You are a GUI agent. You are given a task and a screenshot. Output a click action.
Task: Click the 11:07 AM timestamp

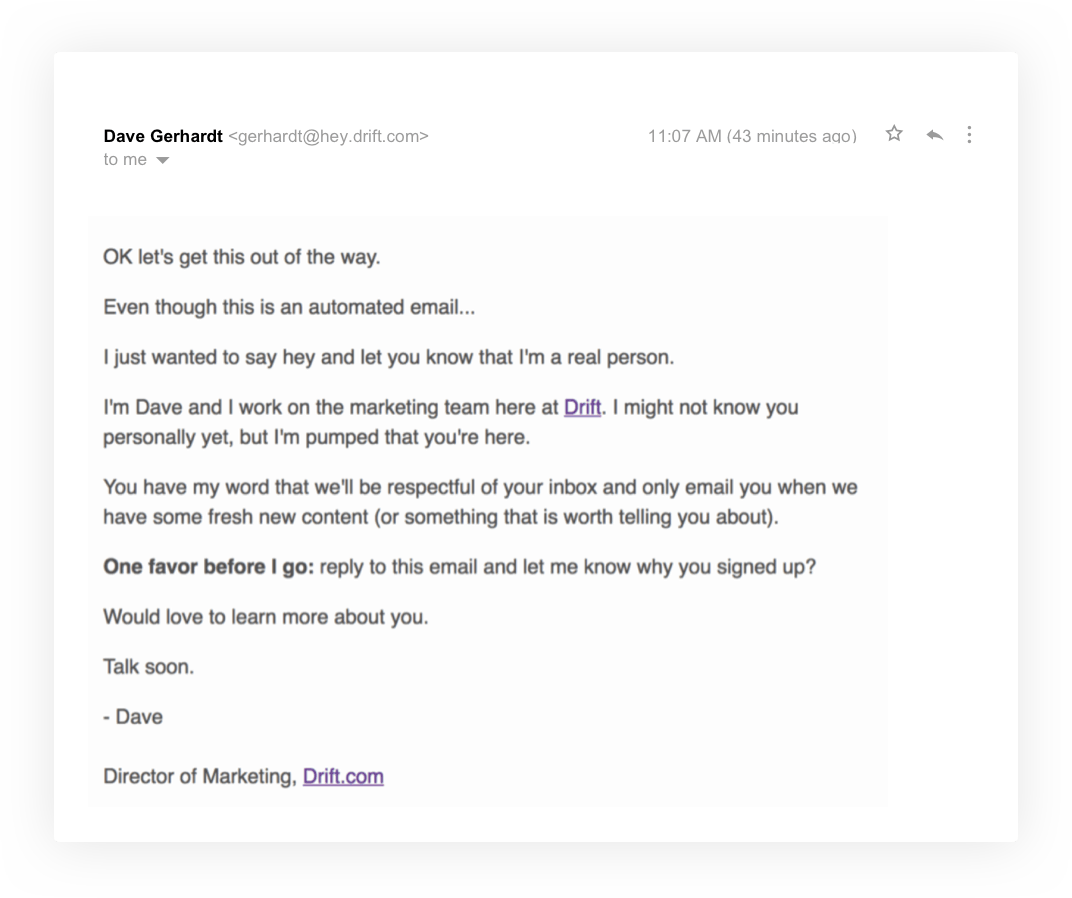(x=752, y=136)
